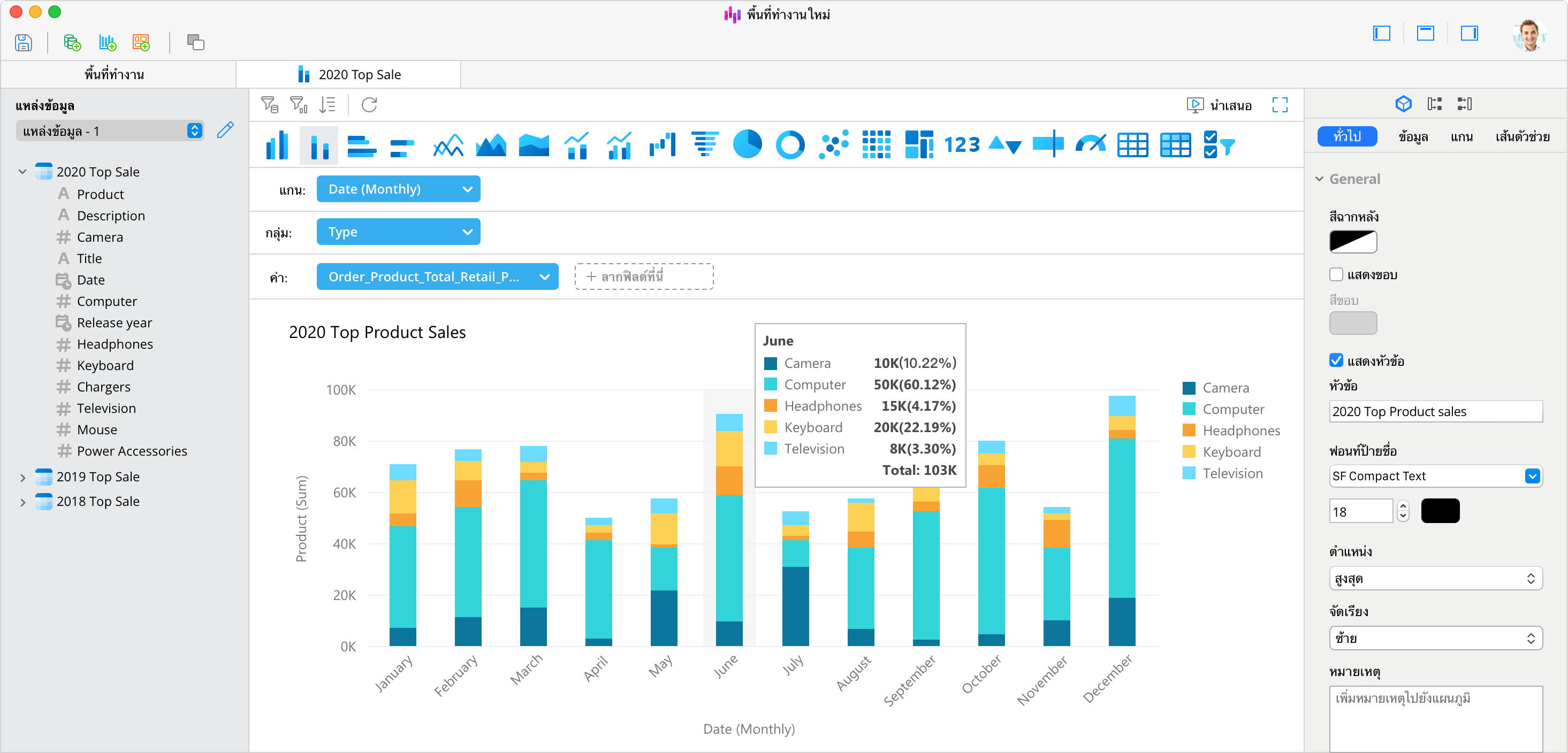The image size is (1568, 753).
Task: Select the scatter chart icon
Action: click(x=833, y=145)
